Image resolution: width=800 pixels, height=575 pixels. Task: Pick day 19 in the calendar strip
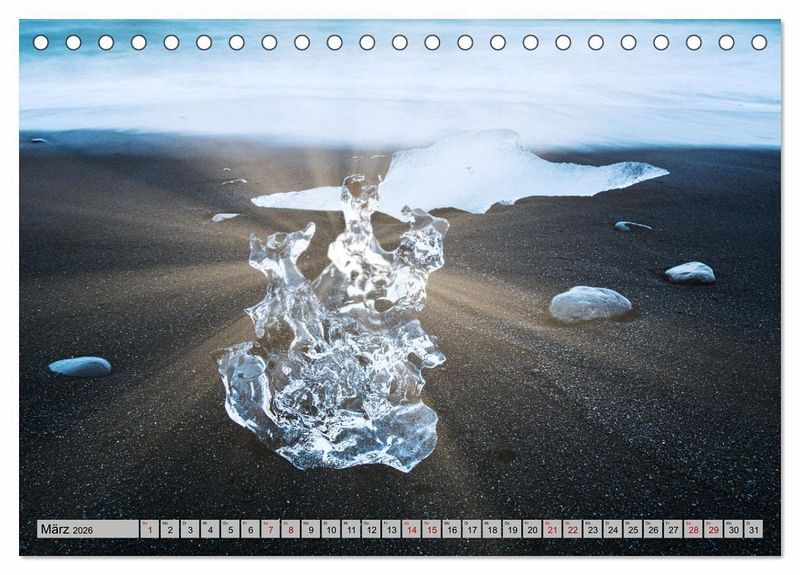[512, 529]
